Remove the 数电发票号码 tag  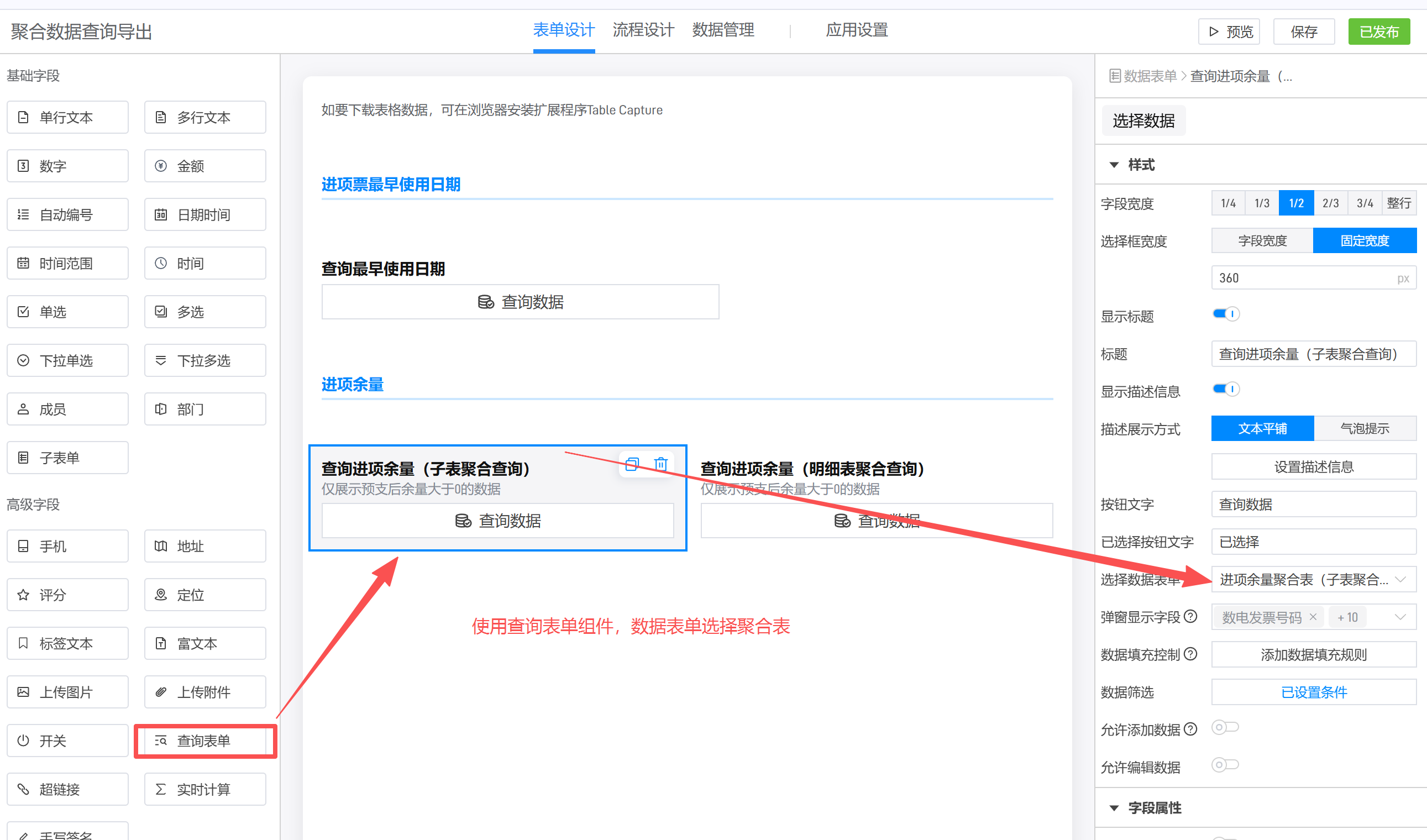[x=1313, y=617]
